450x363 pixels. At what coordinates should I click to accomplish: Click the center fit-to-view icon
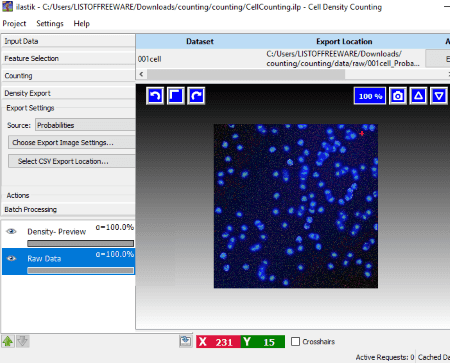click(x=176, y=96)
